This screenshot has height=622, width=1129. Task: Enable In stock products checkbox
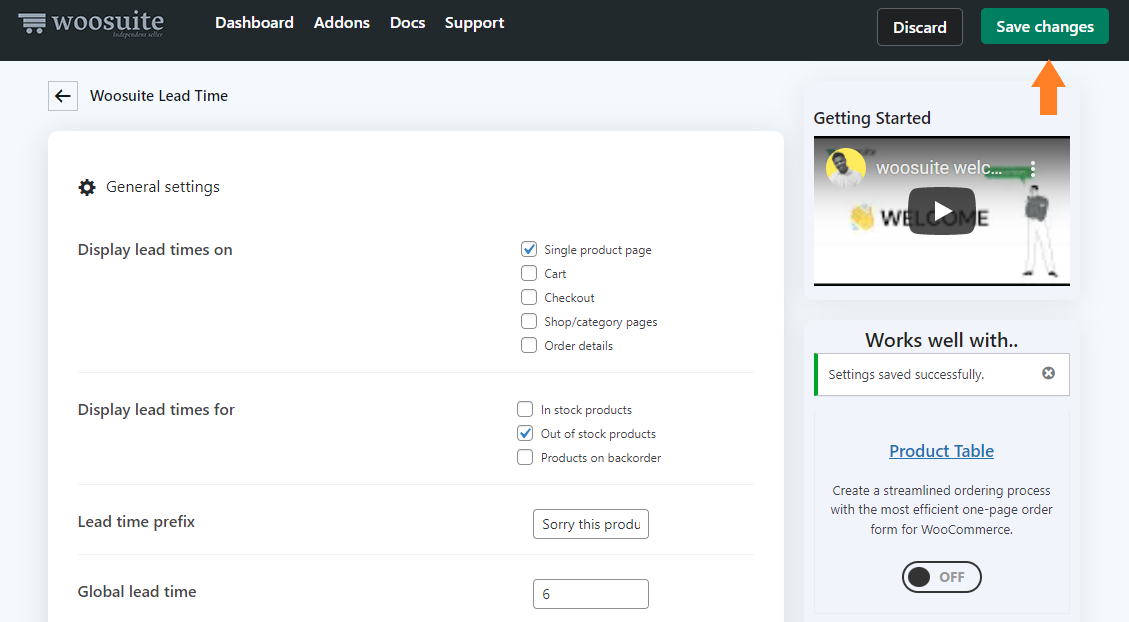[x=525, y=409]
